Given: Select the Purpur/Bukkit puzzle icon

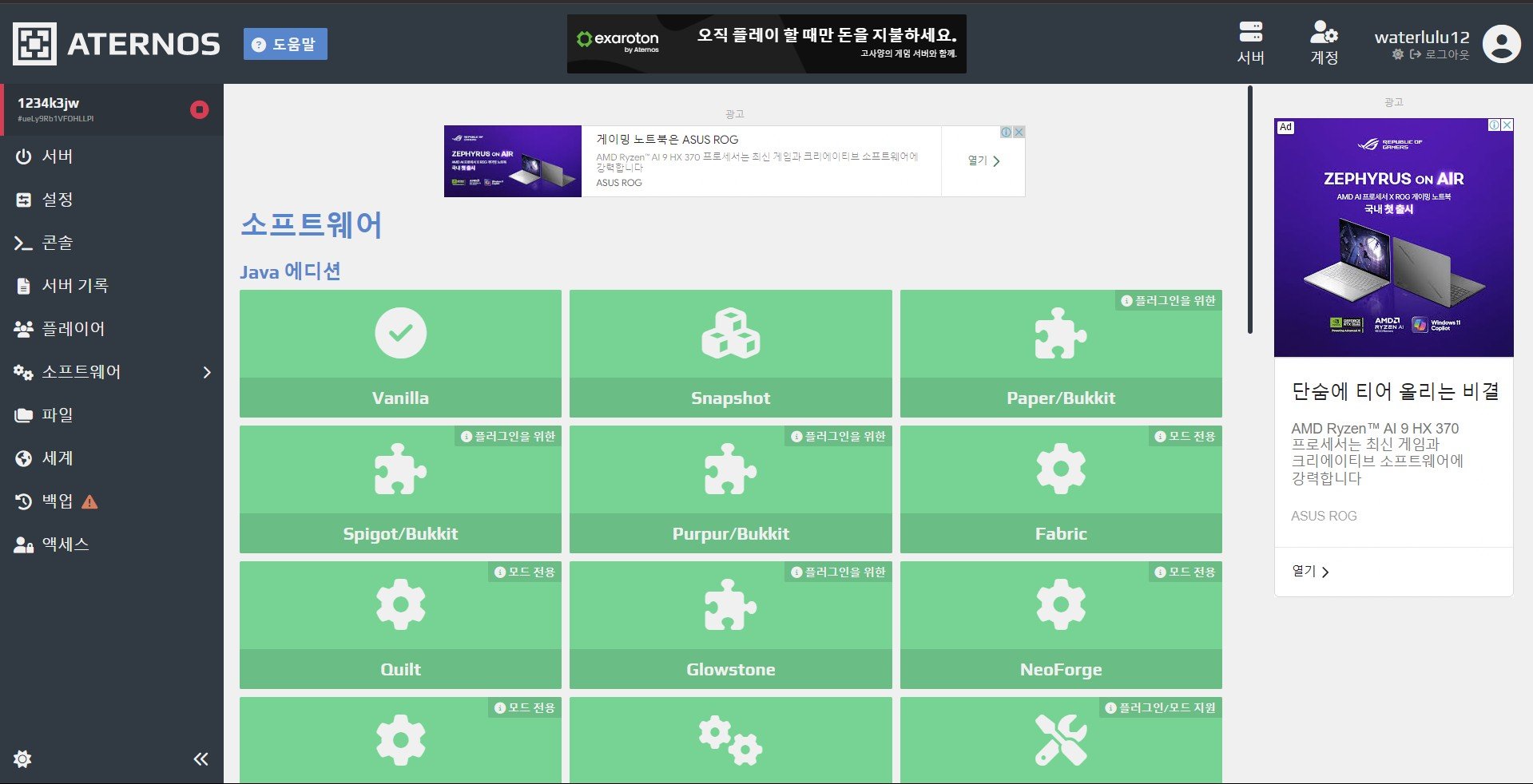Looking at the screenshot, I should click(730, 469).
